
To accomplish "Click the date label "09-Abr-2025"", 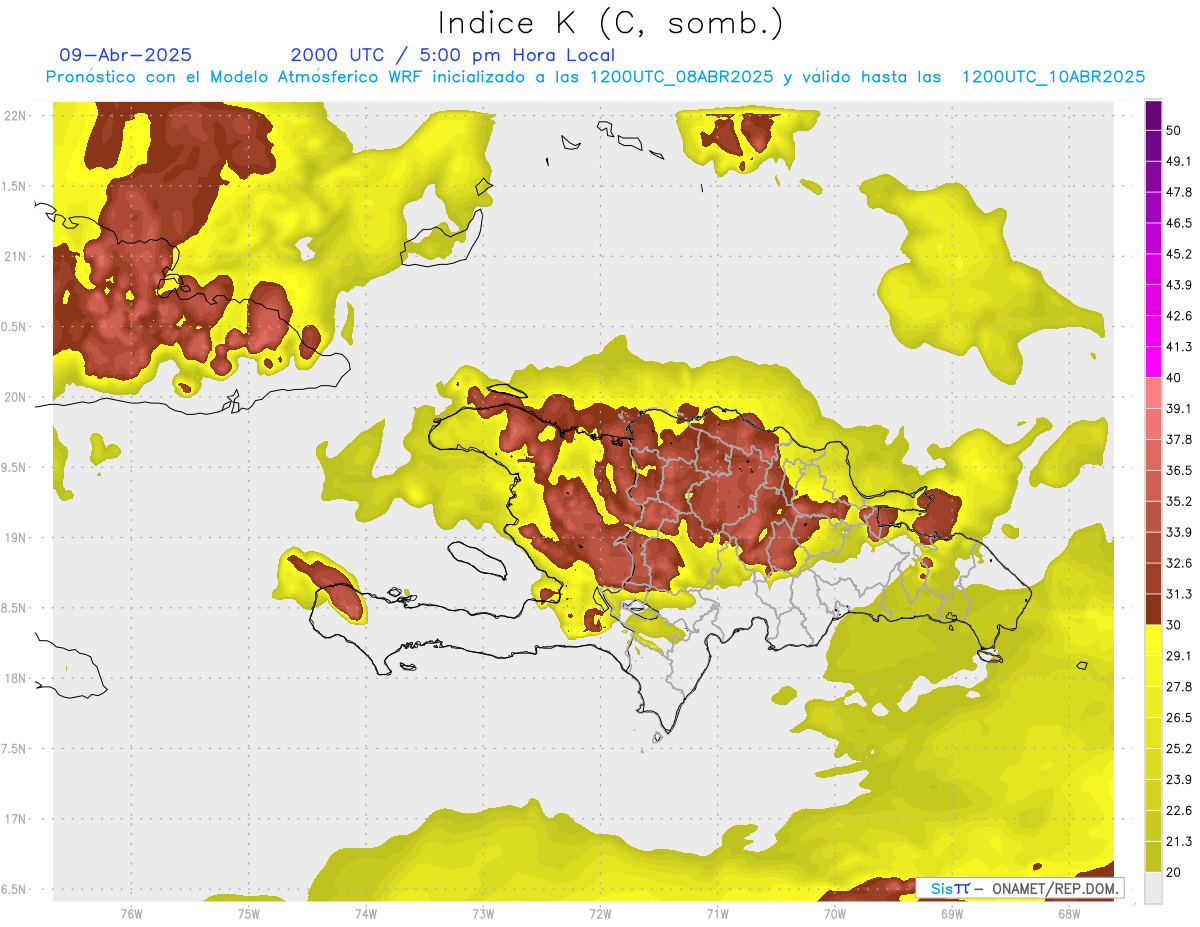I will click(126, 55).
